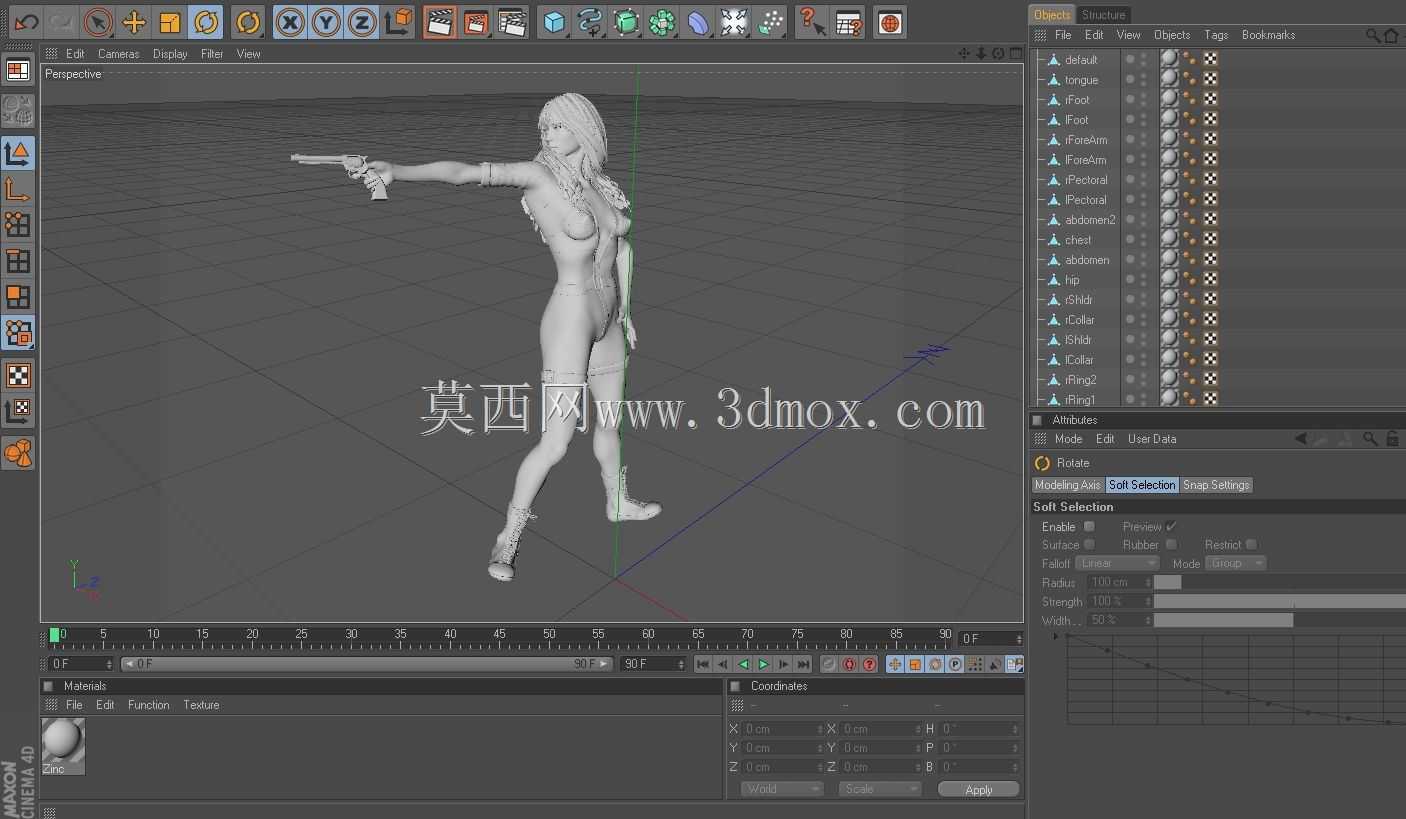Open the viewport Filter menu
The height and width of the screenshot is (819, 1406).
[x=212, y=54]
